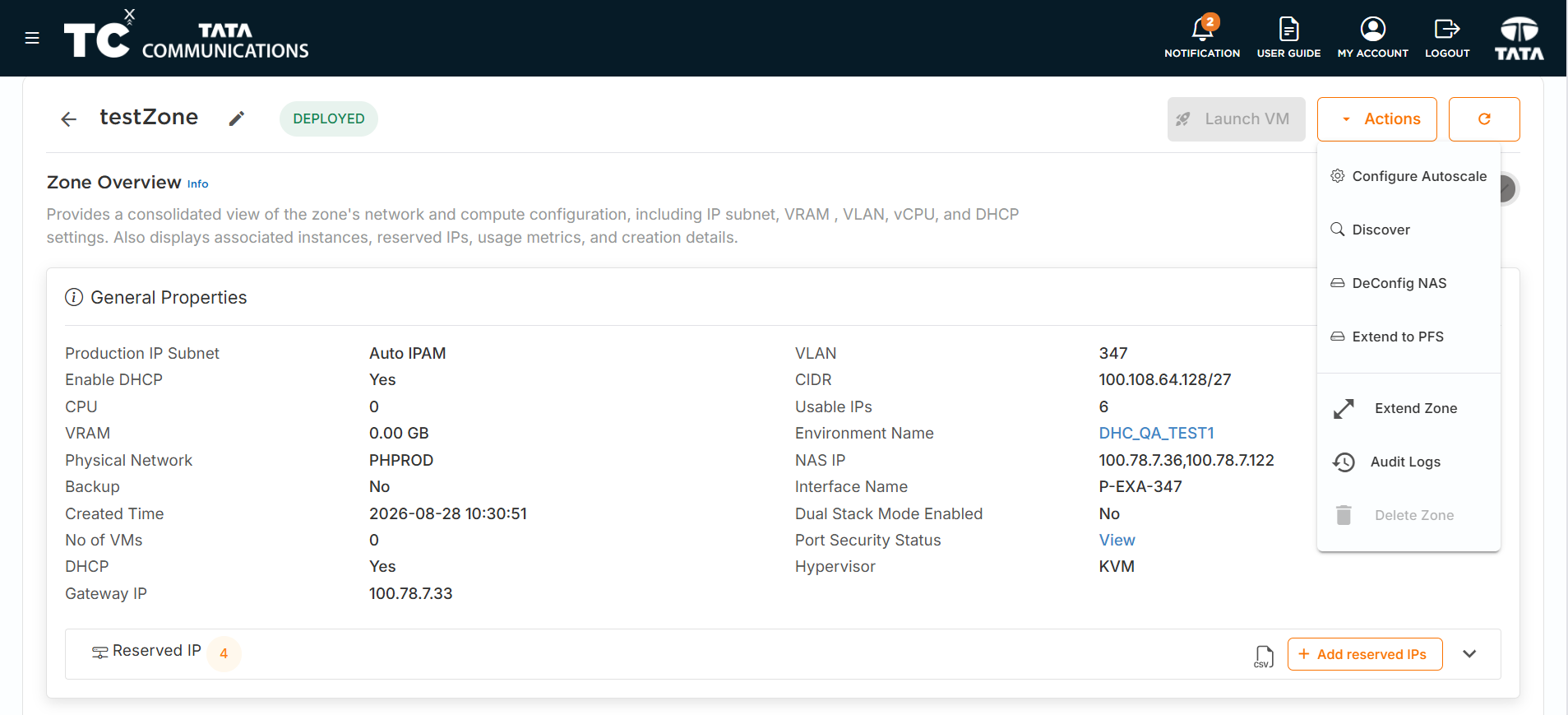The height and width of the screenshot is (715, 1568).
Task: Select the Gateway IP value 100.78.7.33
Action: (411, 594)
